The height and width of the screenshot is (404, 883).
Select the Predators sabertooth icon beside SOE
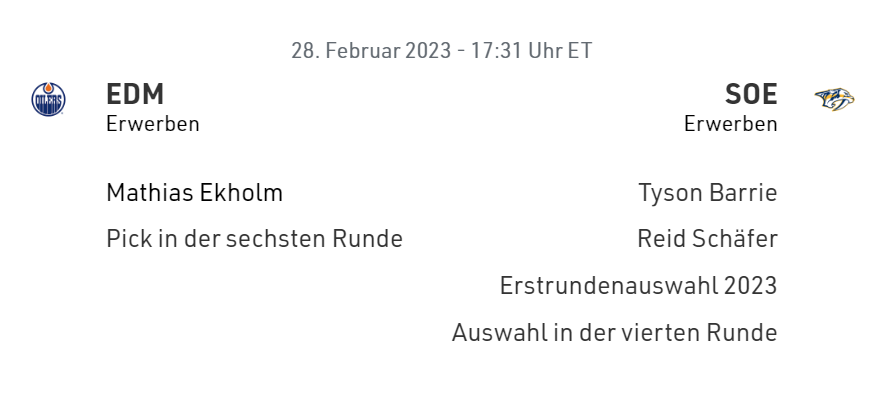coord(833,99)
